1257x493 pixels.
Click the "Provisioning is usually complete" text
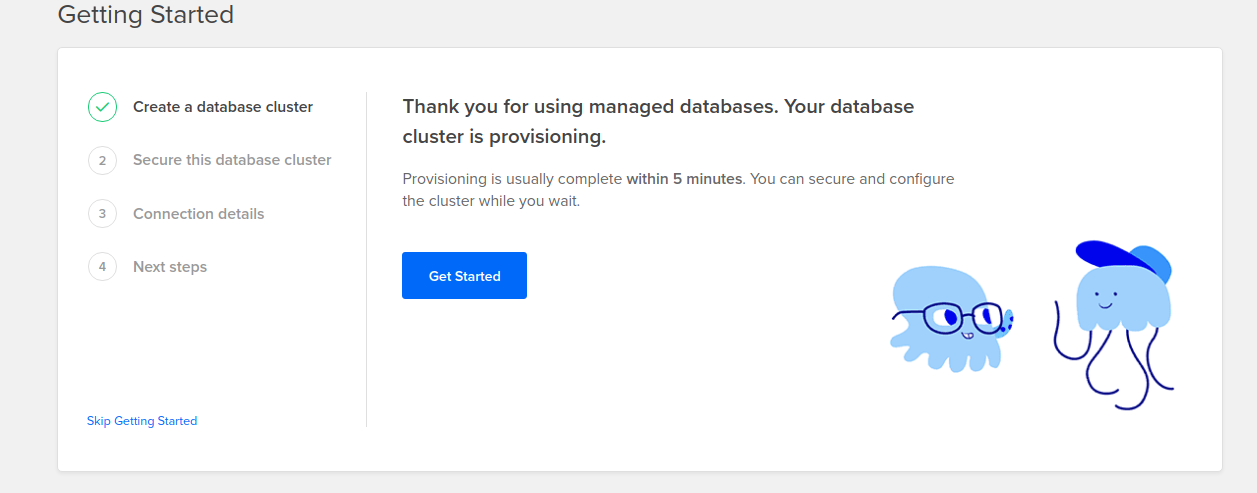[x=512, y=179]
